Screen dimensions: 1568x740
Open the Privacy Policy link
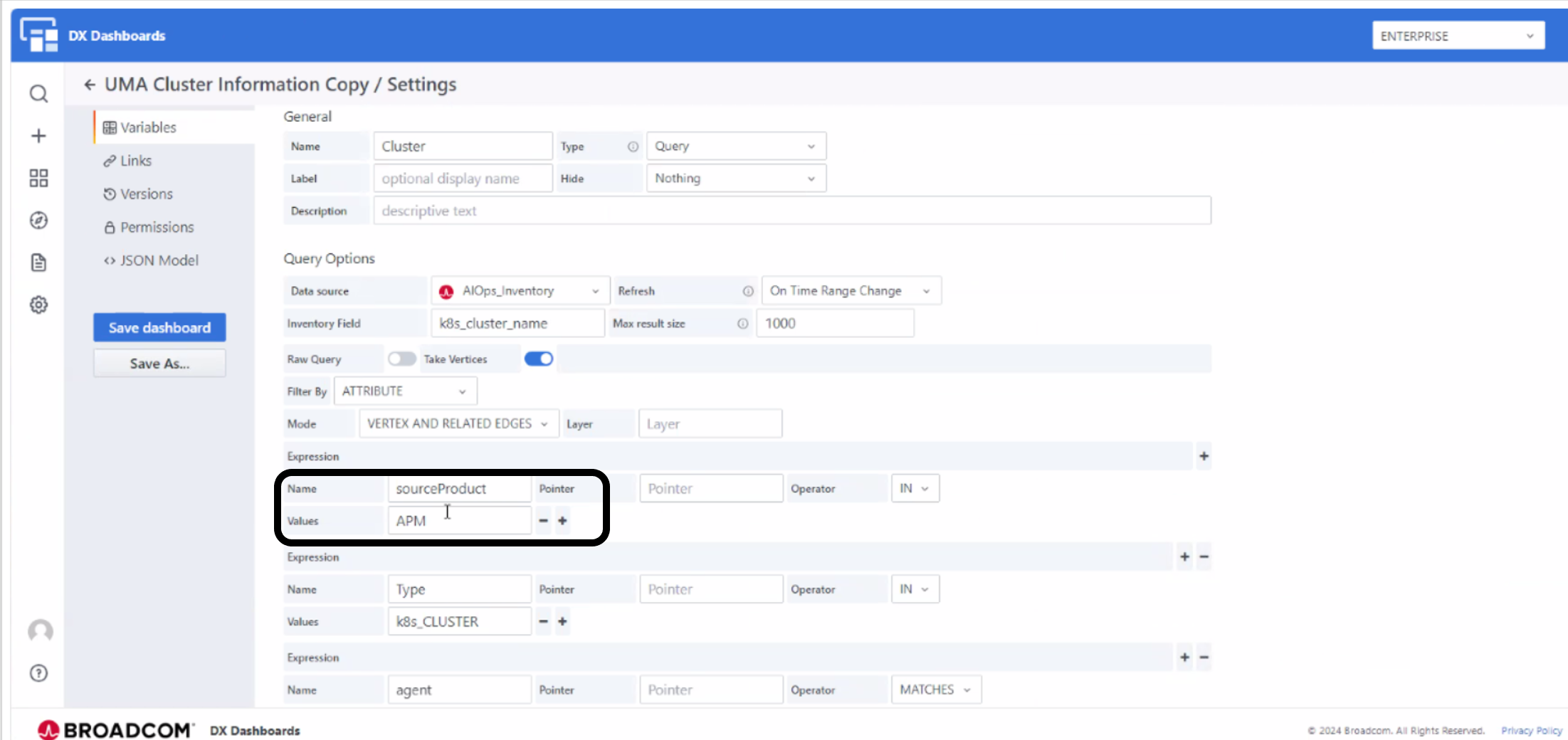pyautogui.click(x=1531, y=730)
